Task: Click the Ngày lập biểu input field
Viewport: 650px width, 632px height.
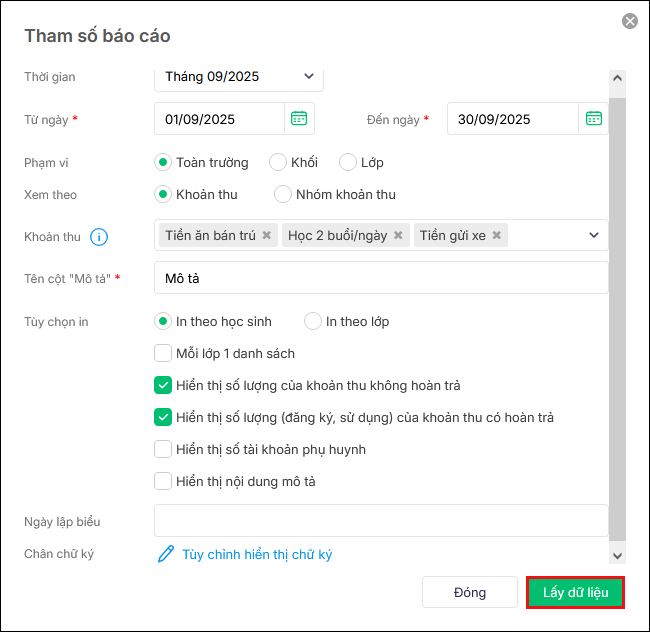Action: click(380, 521)
